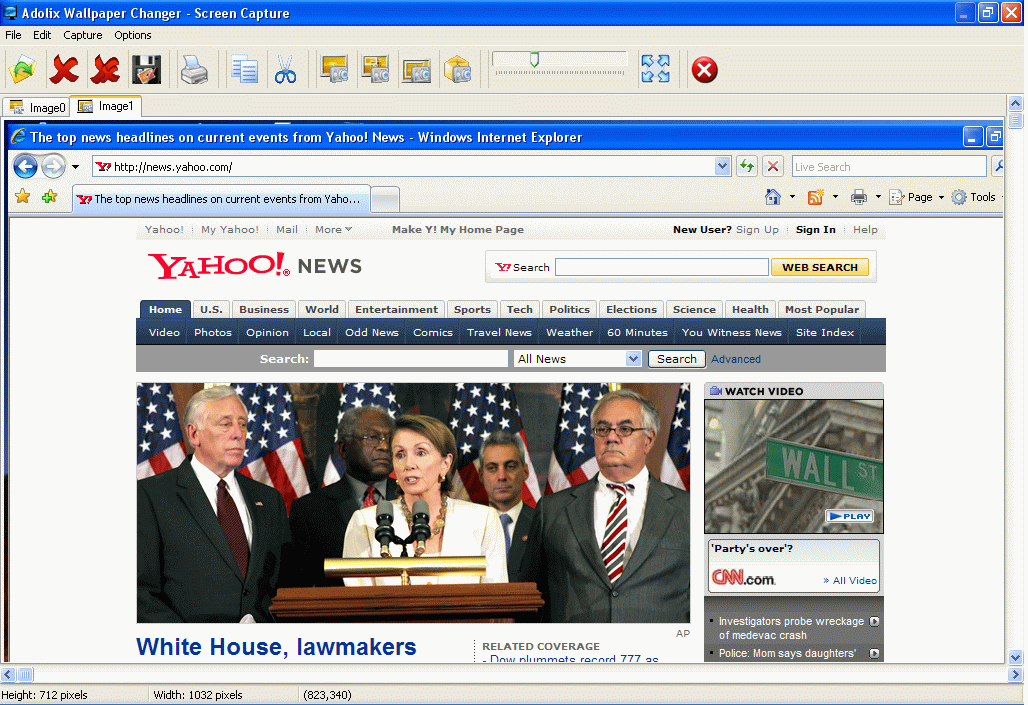The height and width of the screenshot is (705, 1028).
Task: Click the IE new tab button
Action: pyautogui.click(x=386, y=199)
